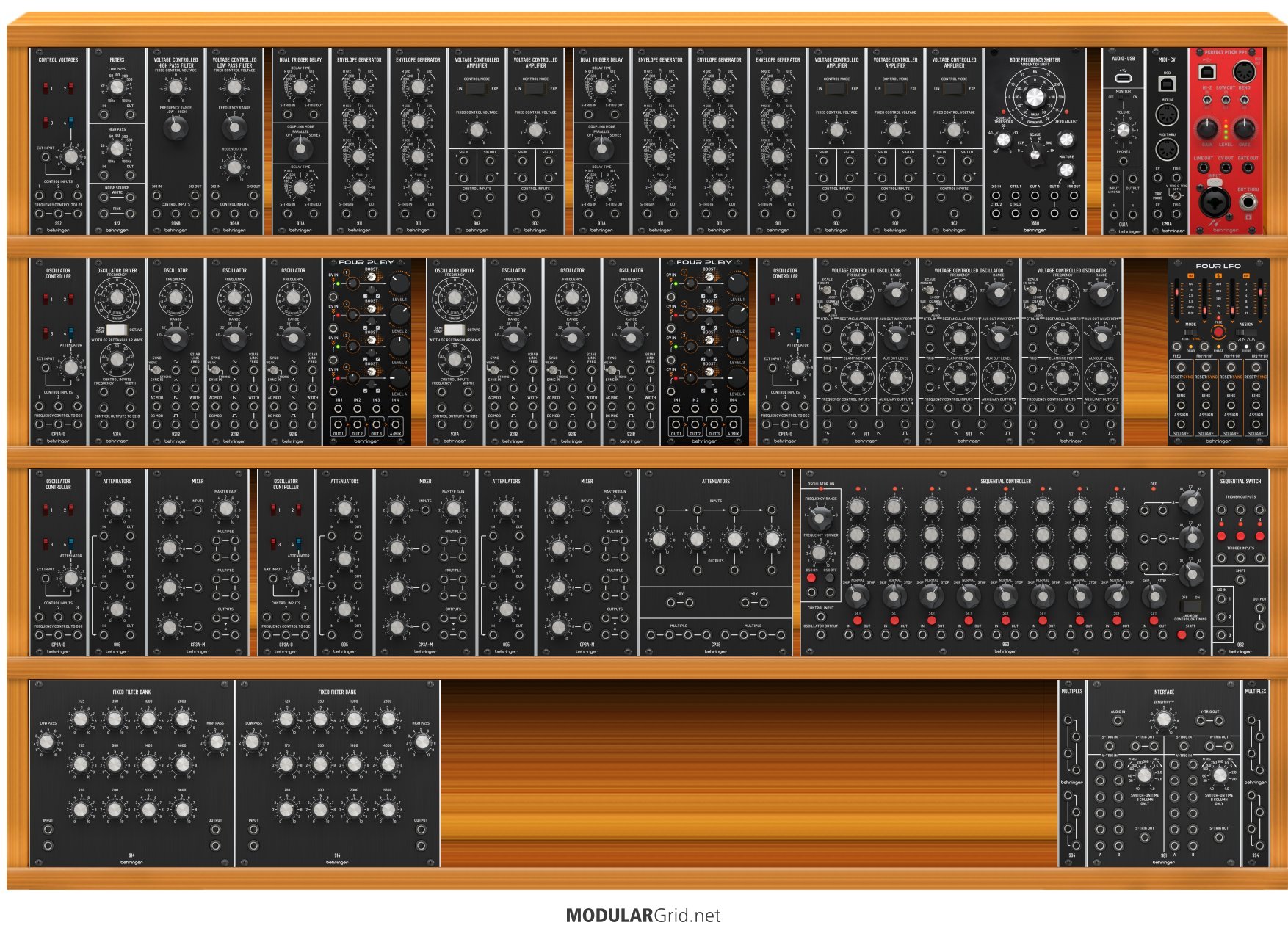Click FREQUENCY RANGE selector on Sequential Controller
The width and height of the screenshot is (1288, 931).
pyautogui.click(x=819, y=518)
